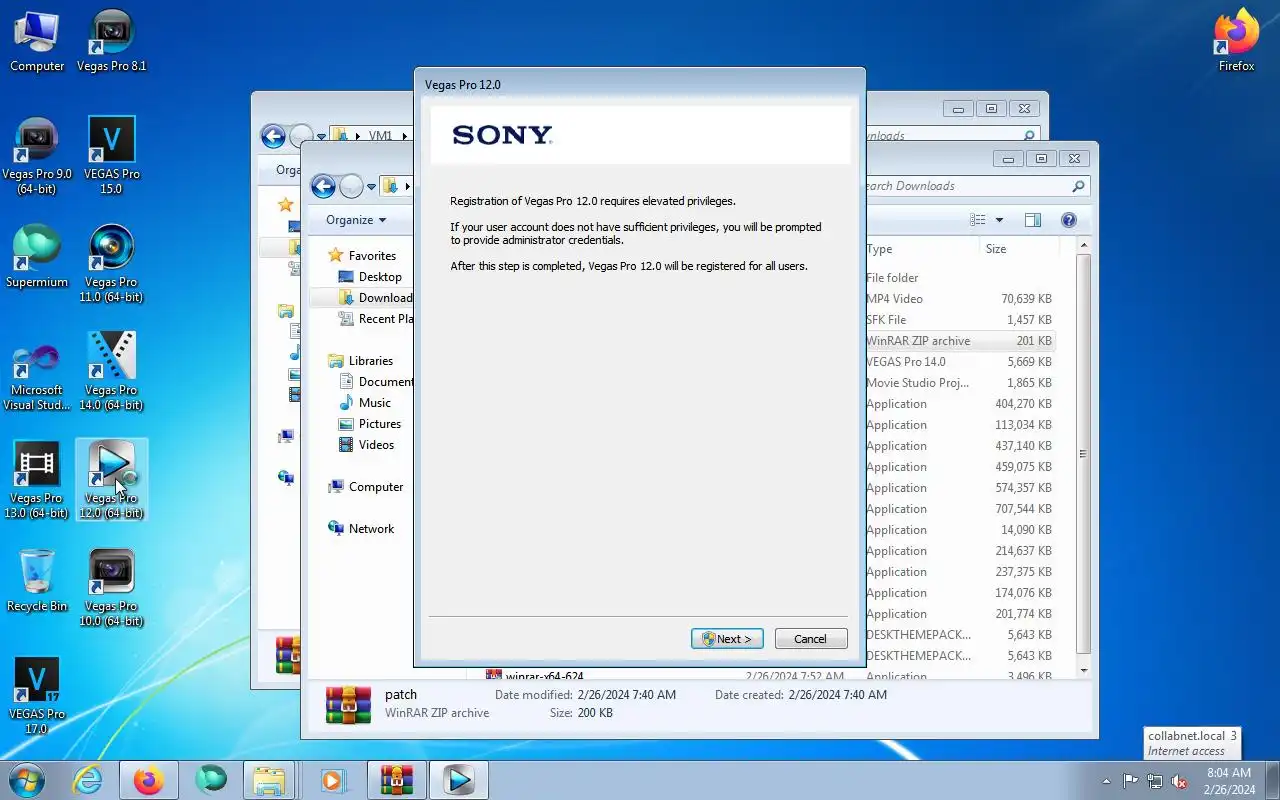Select Network in the navigation pane
The height and width of the screenshot is (800, 1280).
361,529
